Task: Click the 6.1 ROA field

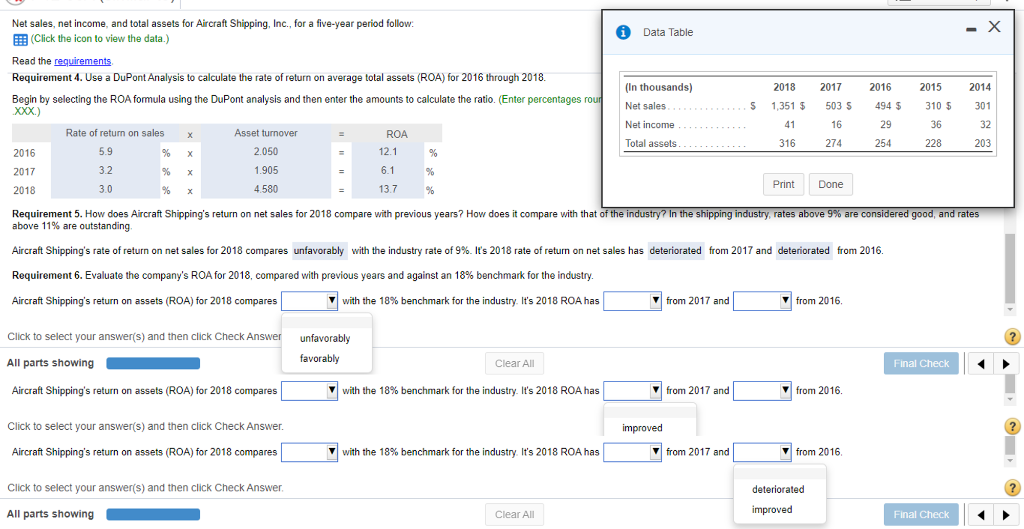Action: 389,172
